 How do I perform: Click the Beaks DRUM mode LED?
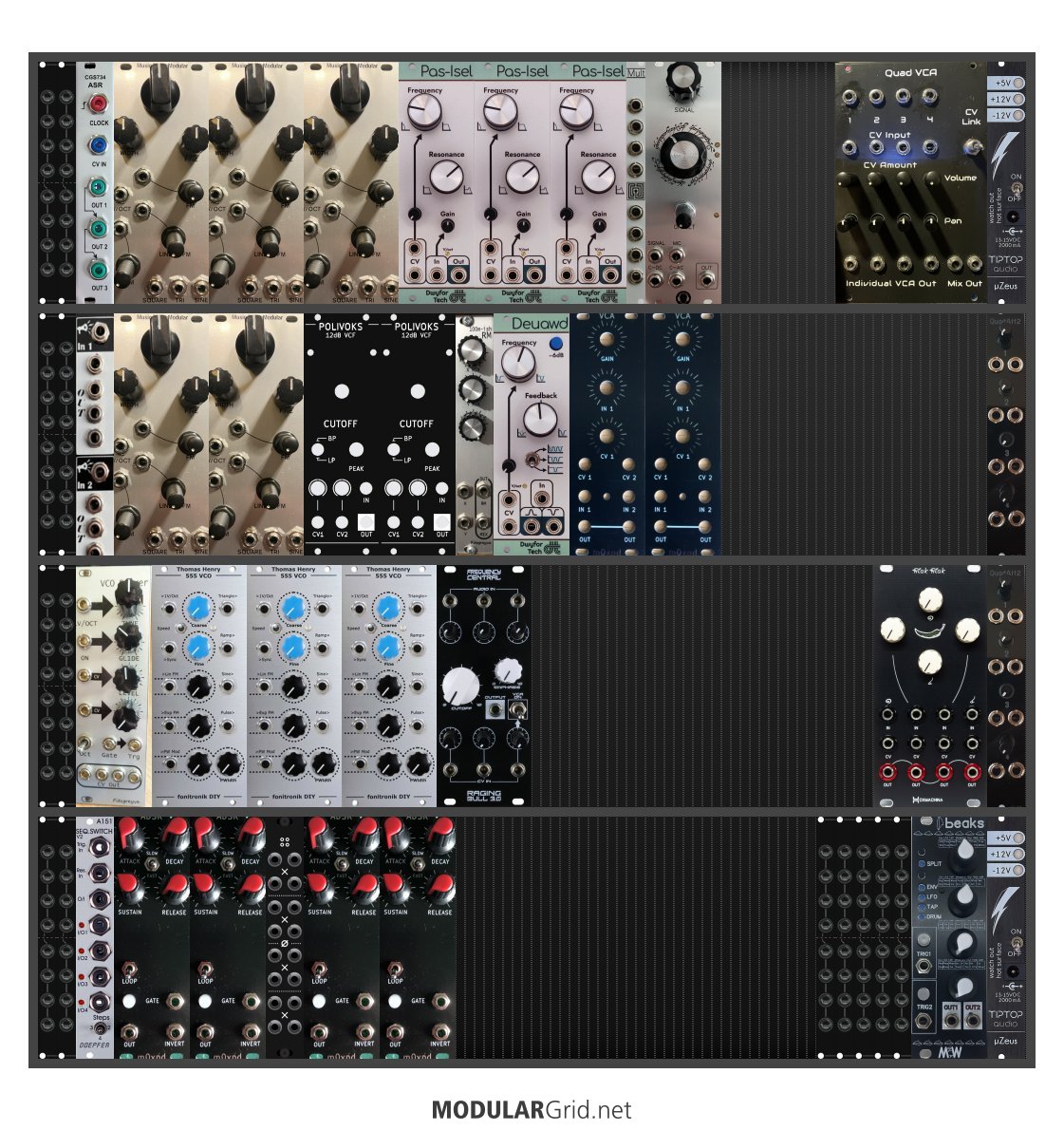pos(922,917)
